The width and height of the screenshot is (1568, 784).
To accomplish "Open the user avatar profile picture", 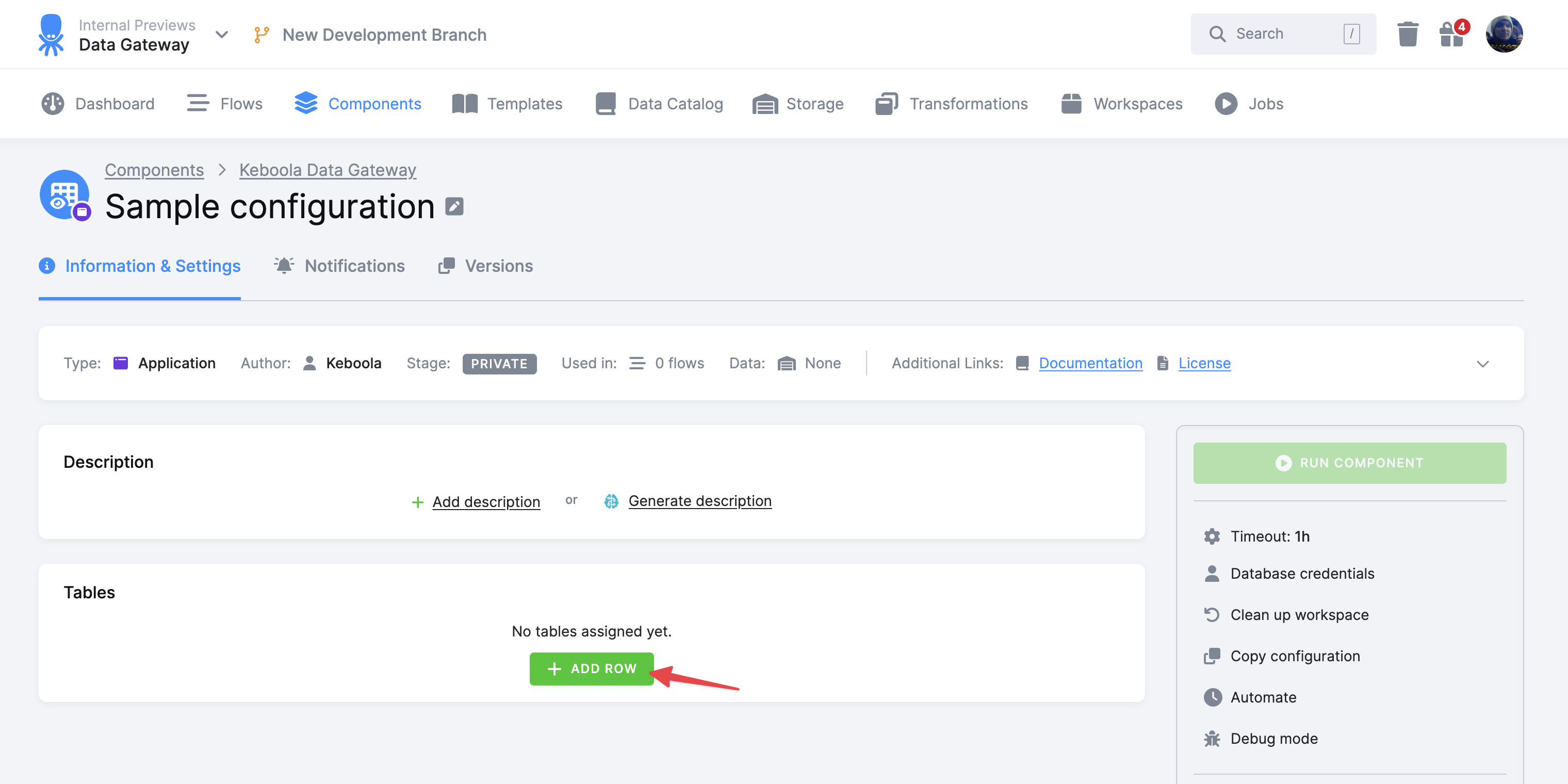I will (x=1504, y=34).
